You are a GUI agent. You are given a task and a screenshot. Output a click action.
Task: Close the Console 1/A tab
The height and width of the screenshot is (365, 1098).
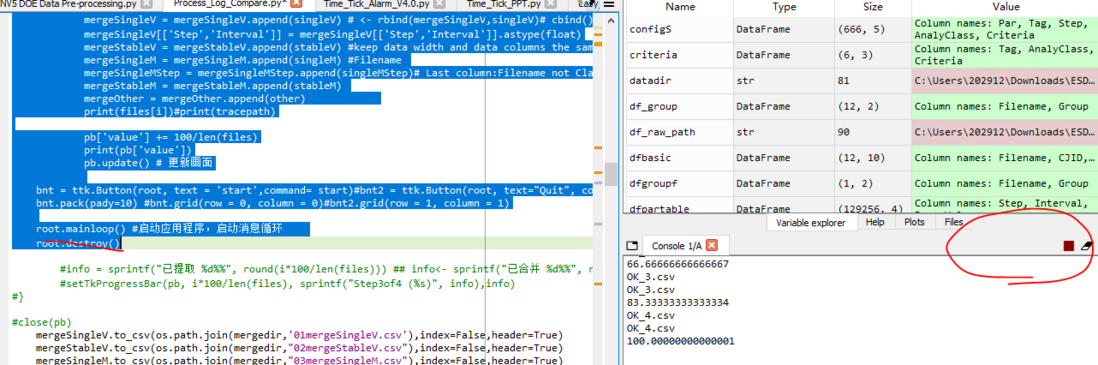point(712,245)
